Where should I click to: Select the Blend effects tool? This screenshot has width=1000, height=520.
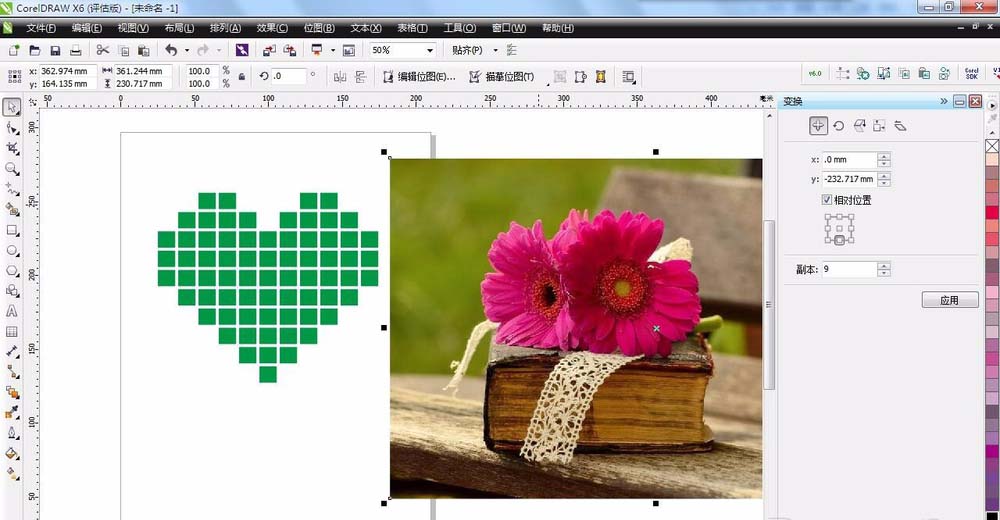pos(11,392)
